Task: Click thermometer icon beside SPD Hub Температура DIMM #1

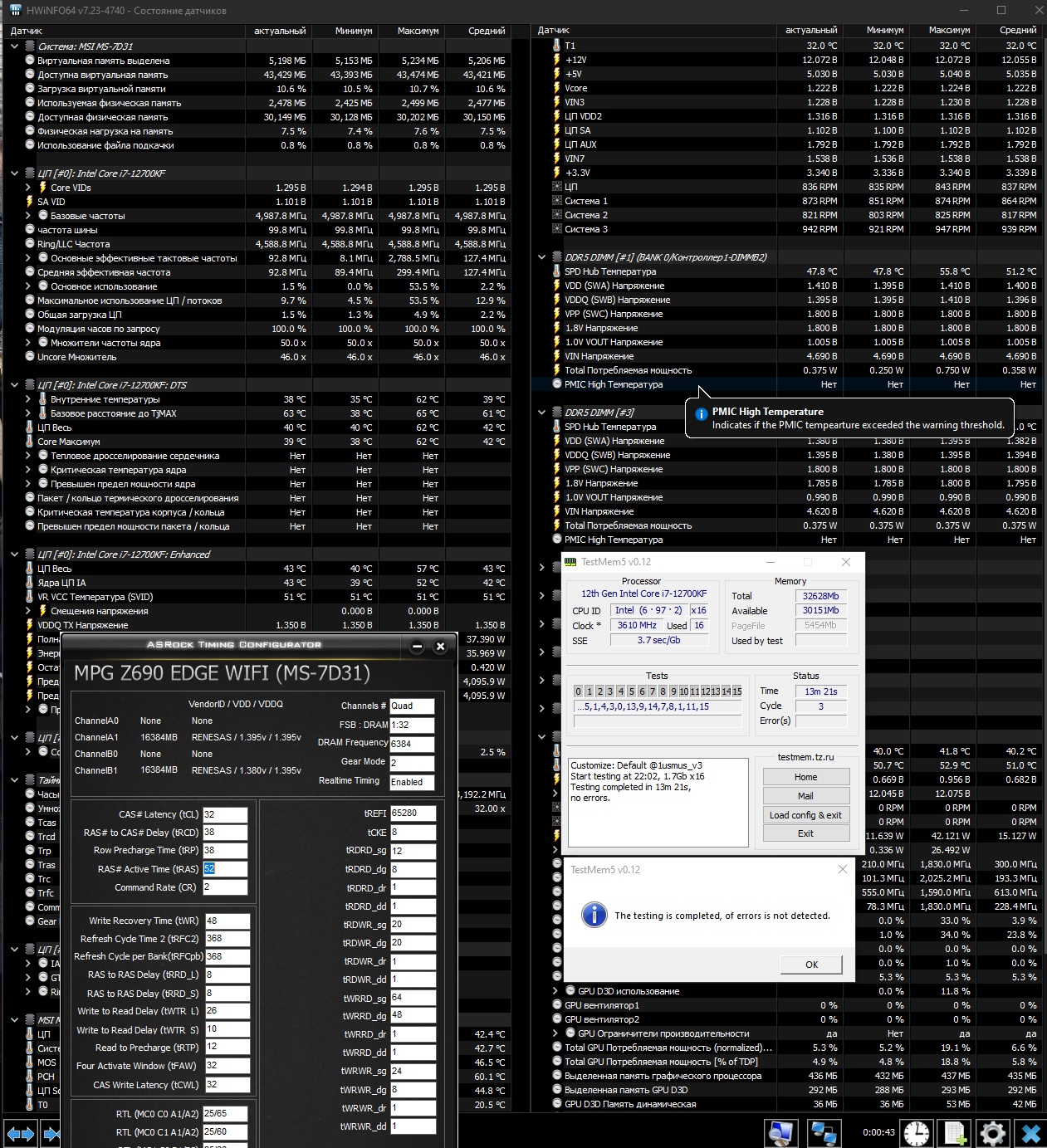Action: tap(557, 271)
